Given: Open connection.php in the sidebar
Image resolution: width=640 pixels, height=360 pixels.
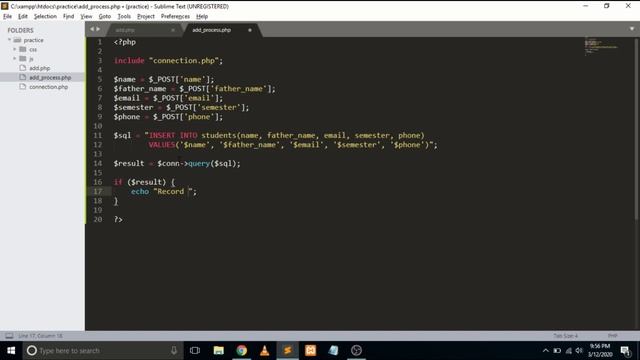Looking at the screenshot, I should pos(49,87).
